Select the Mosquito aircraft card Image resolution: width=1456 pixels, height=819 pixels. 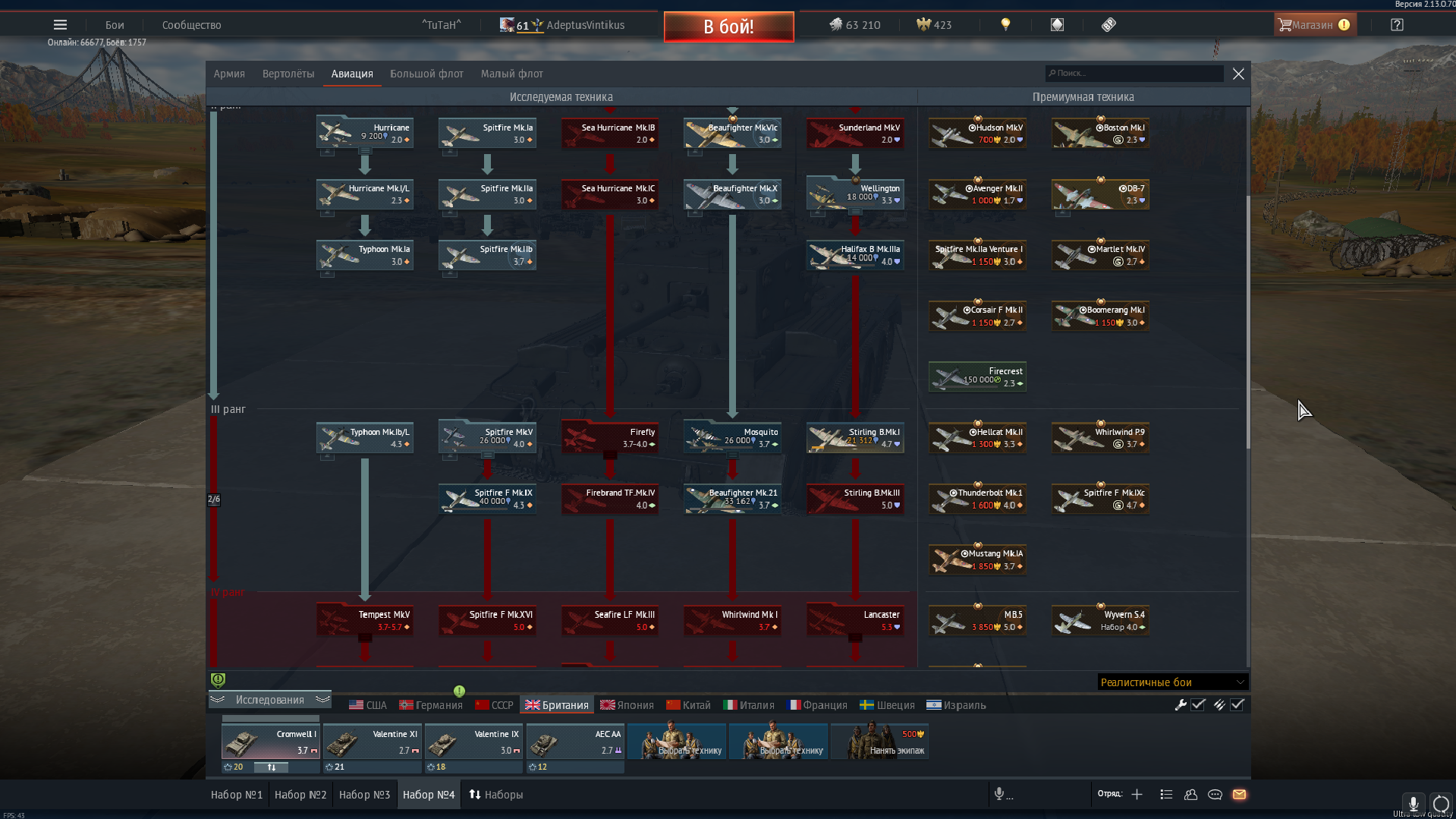732,437
